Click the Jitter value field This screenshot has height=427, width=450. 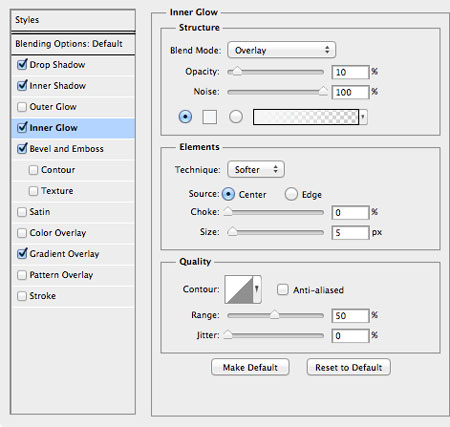pyautogui.click(x=351, y=335)
